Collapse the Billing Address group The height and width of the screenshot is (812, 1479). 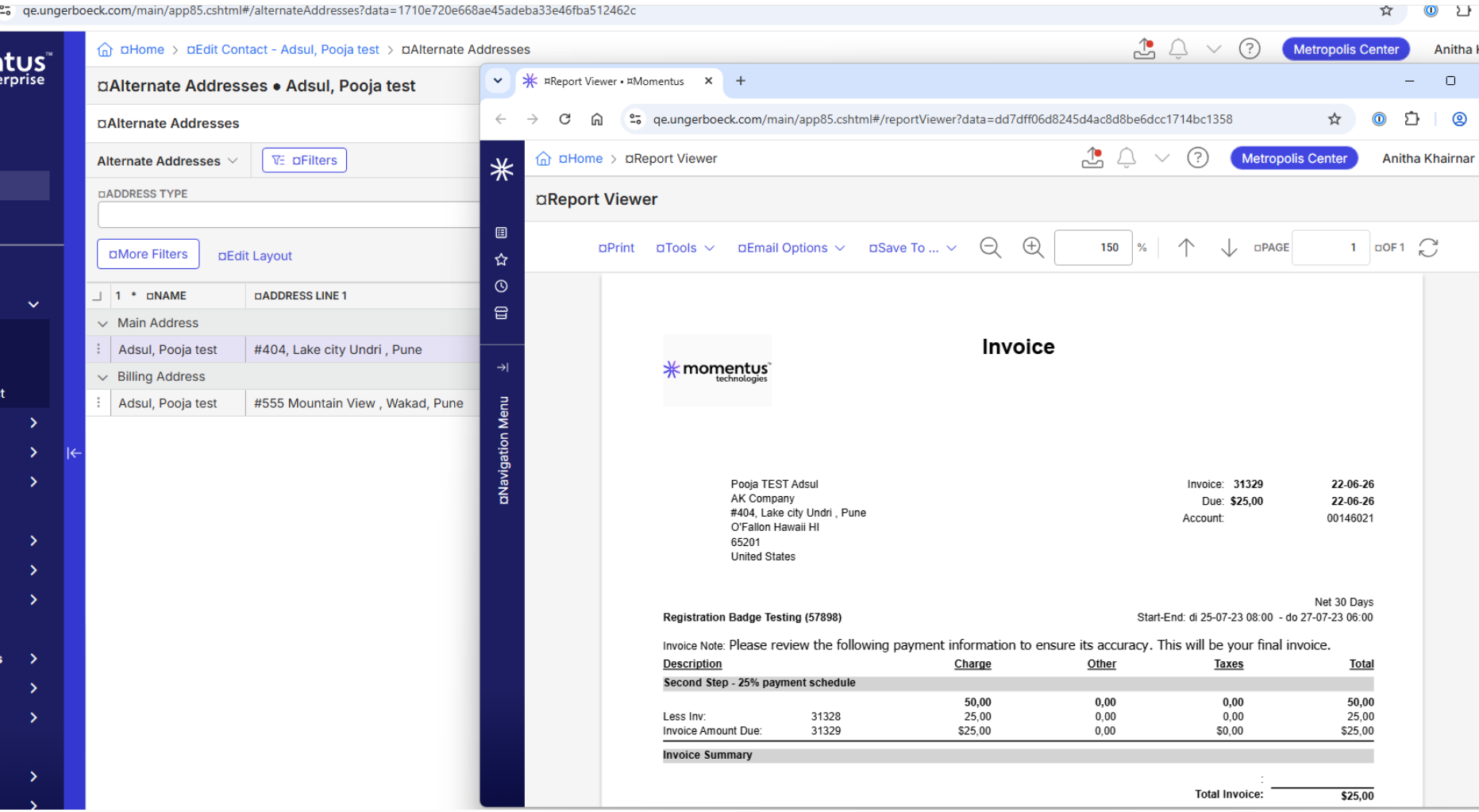click(x=102, y=377)
